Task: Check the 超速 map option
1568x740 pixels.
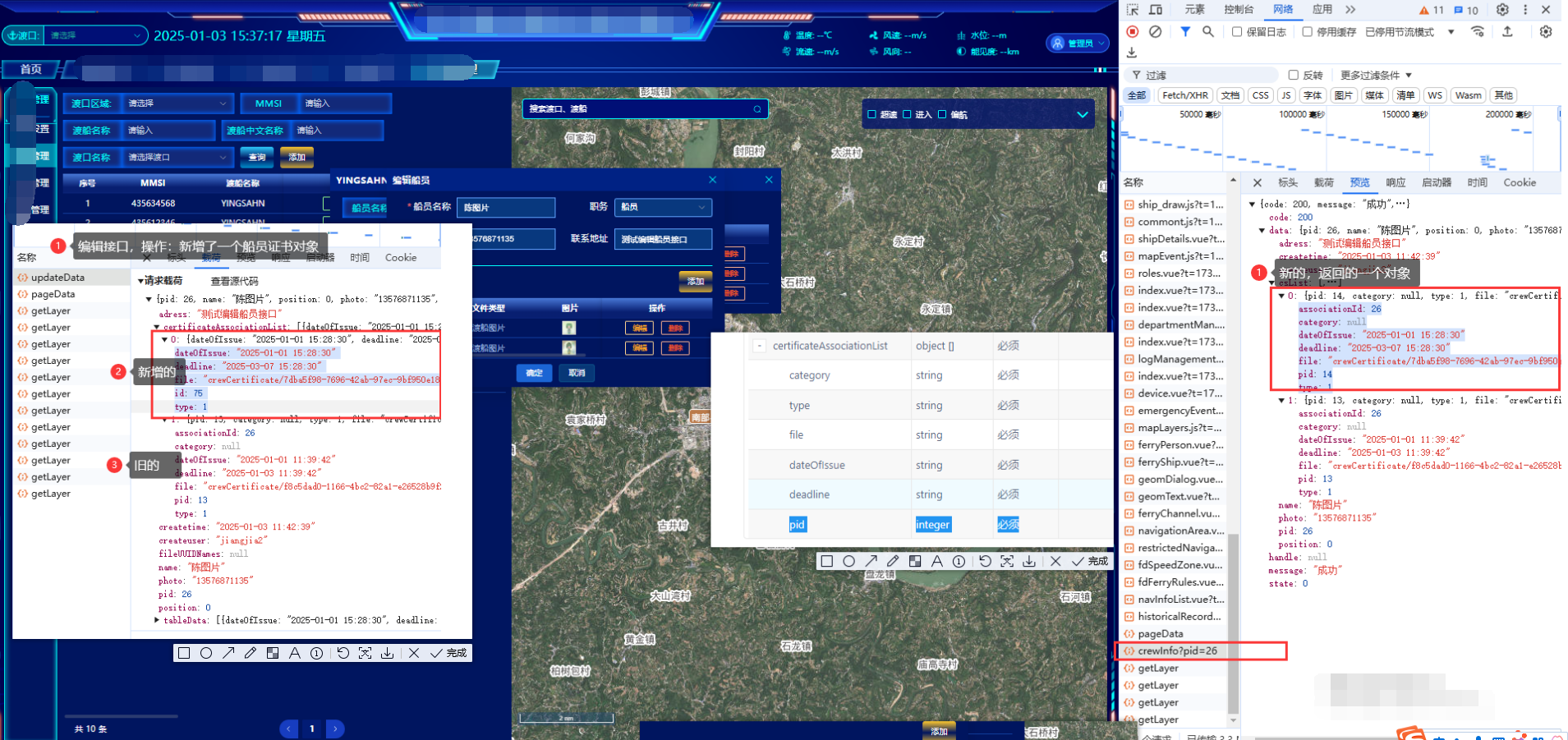Action: click(x=871, y=114)
